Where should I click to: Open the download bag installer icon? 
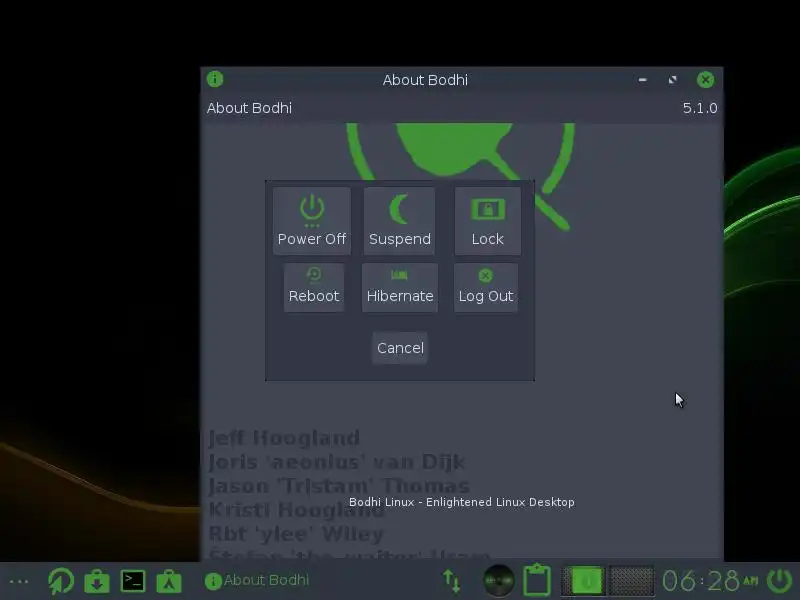(x=97, y=581)
